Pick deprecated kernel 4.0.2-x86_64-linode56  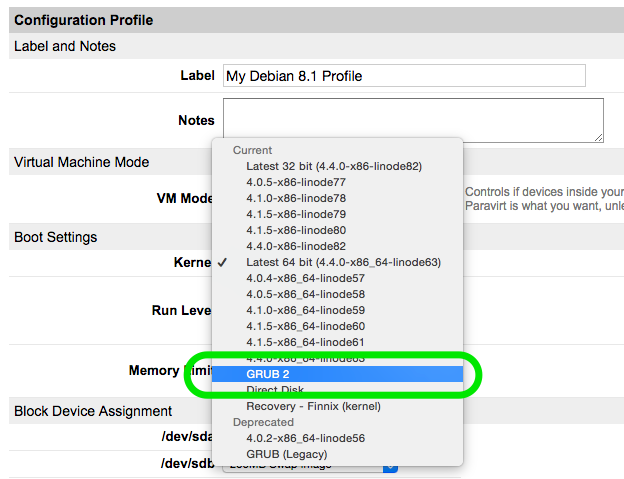[305, 438]
